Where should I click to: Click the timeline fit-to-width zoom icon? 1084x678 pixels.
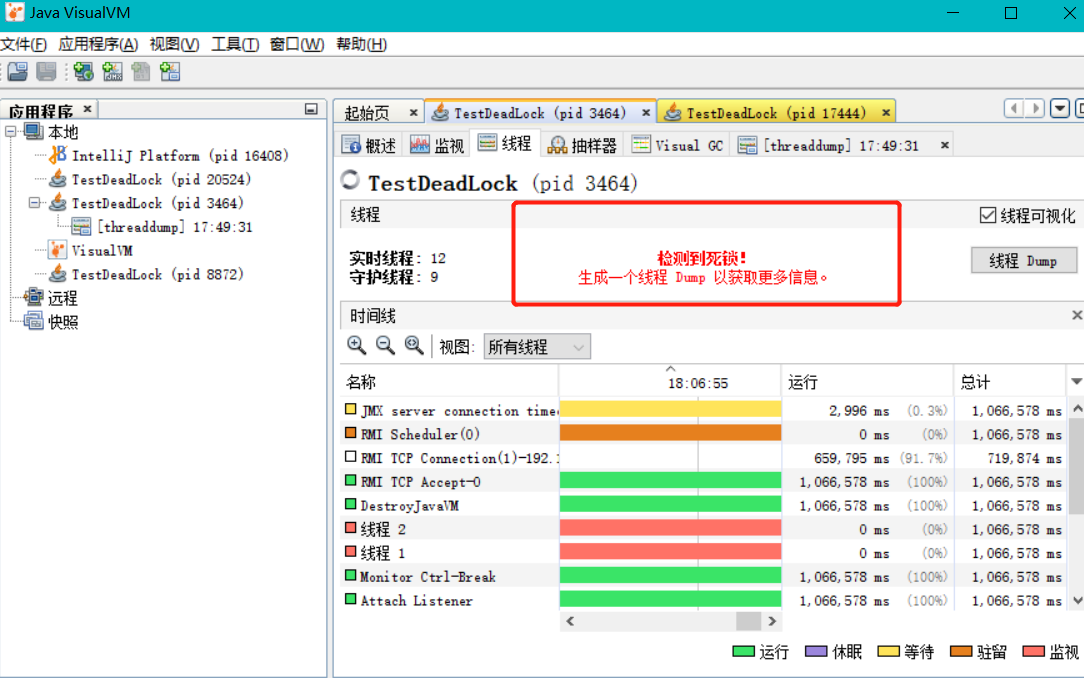click(x=414, y=346)
